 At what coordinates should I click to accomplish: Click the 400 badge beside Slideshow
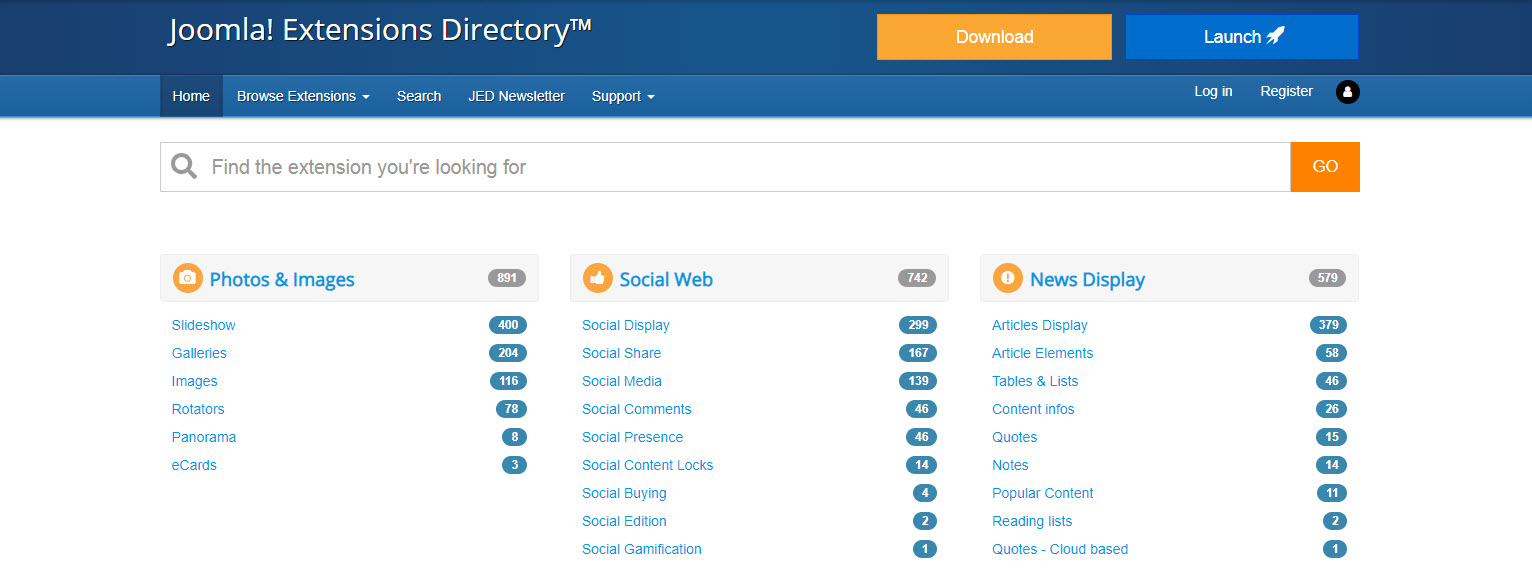[x=508, y=325]
